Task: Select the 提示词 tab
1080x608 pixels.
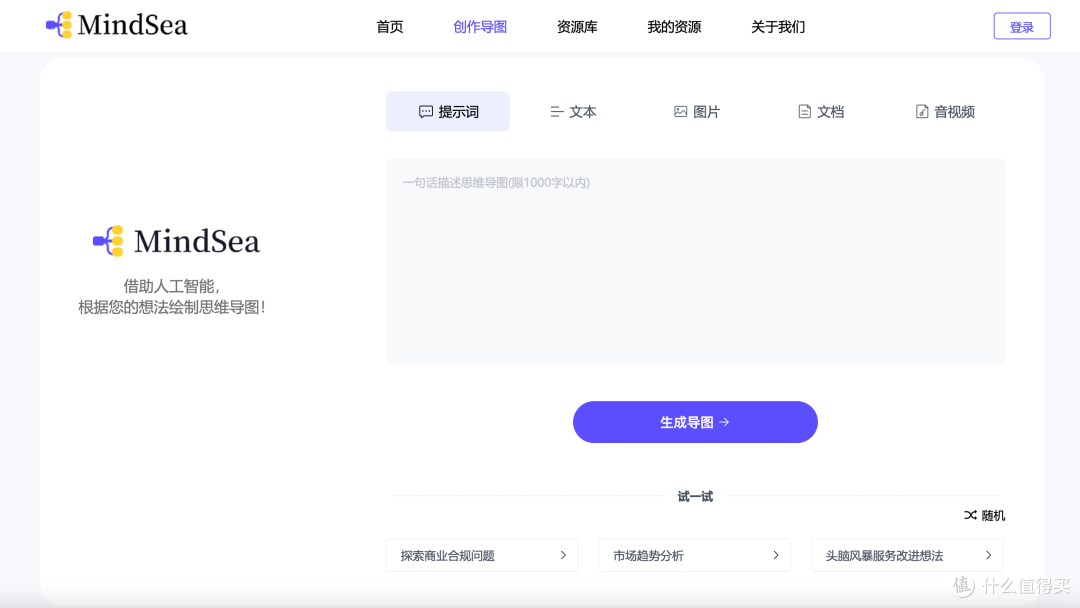Action: 448,112
